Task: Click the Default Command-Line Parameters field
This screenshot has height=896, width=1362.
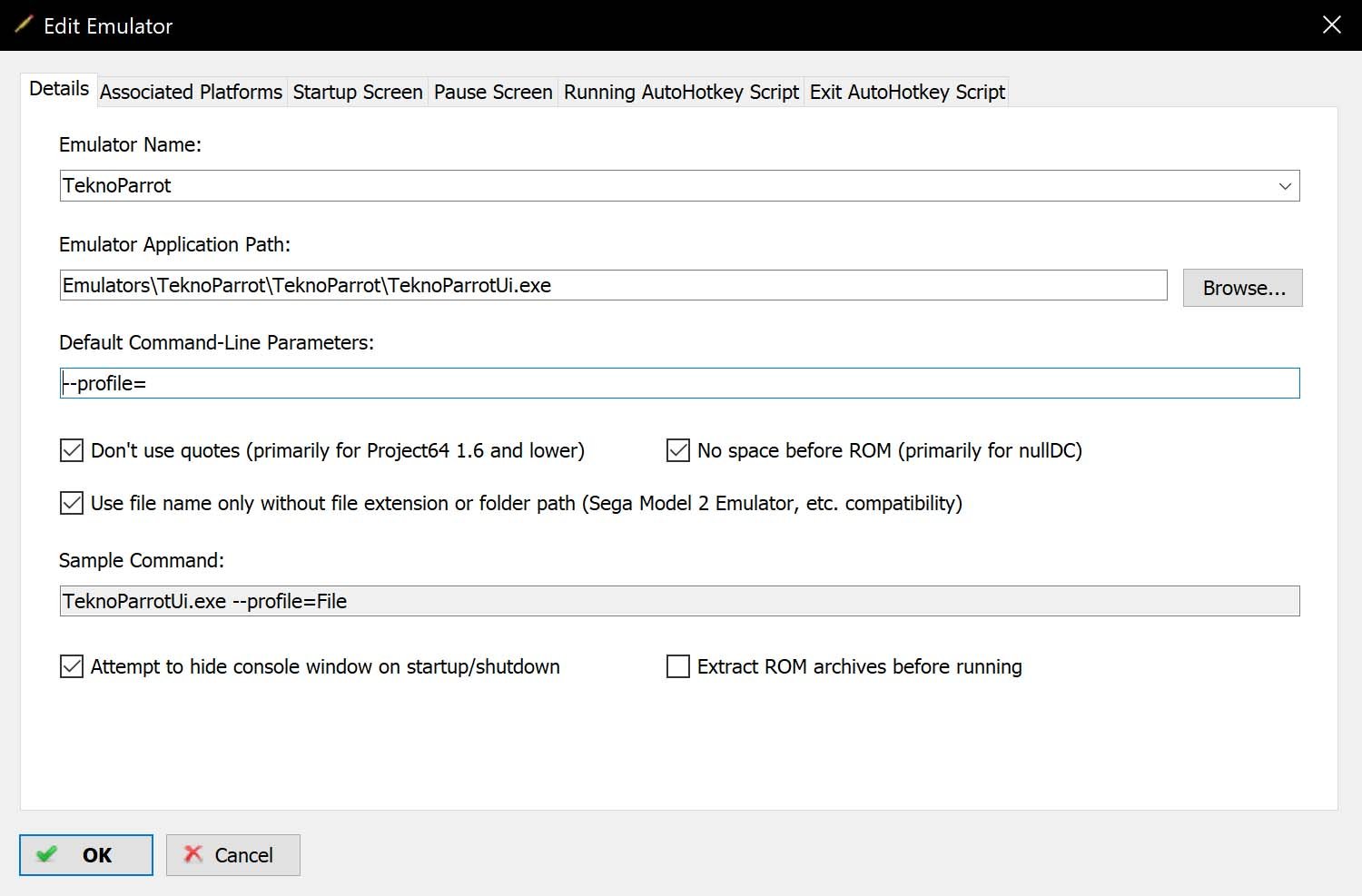Action: 680,383
